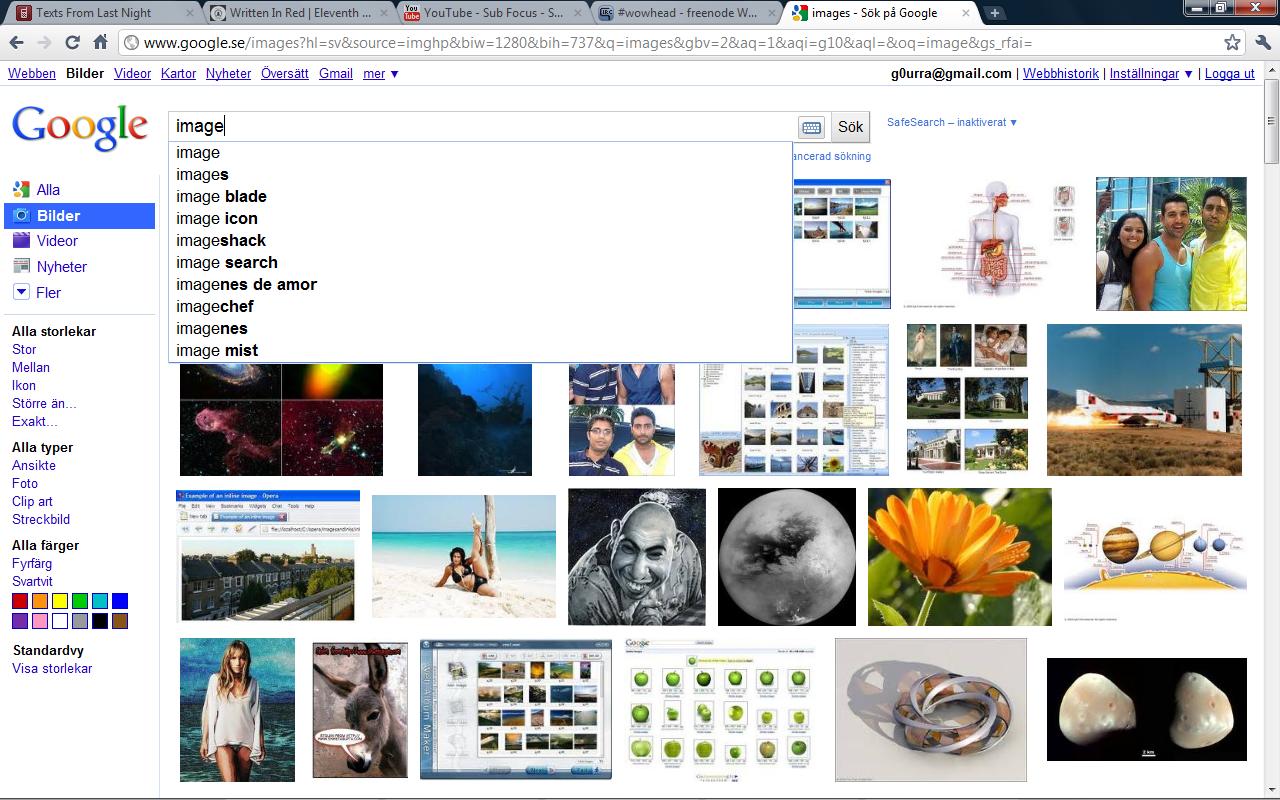This screenshot has width=1280, height=800.
Task: Open the orange flower image thumbnail
Action: coord(959,557)
